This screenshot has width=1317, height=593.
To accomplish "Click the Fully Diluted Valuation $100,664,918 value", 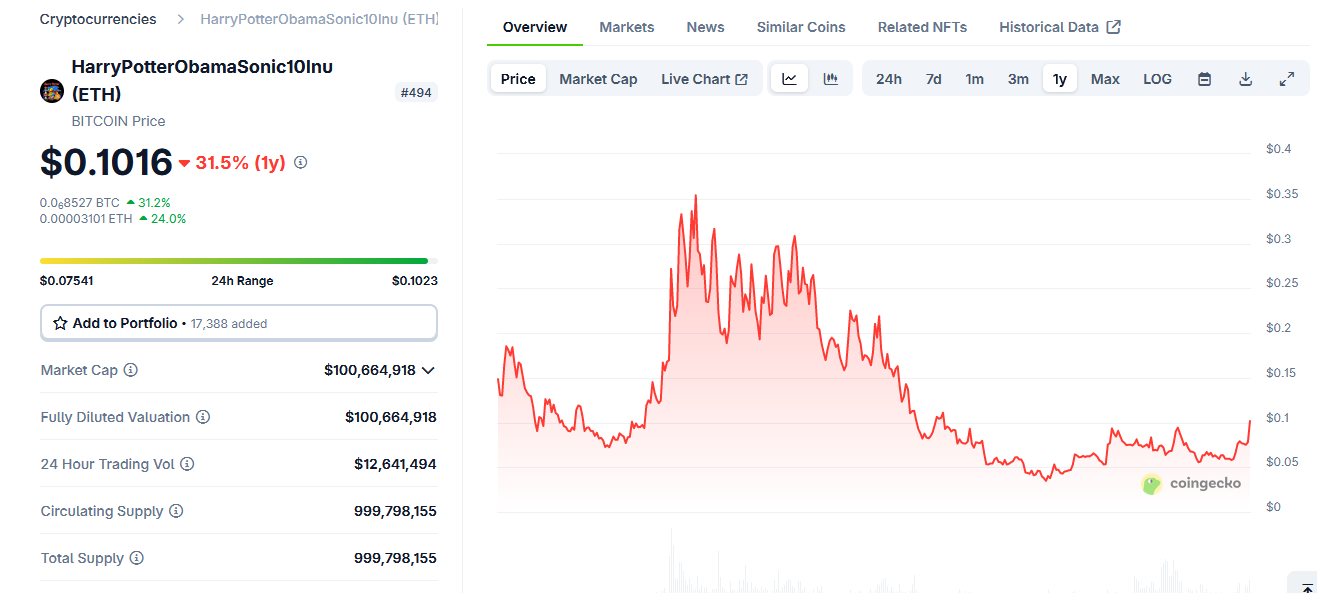I will [x=391, y=417].
